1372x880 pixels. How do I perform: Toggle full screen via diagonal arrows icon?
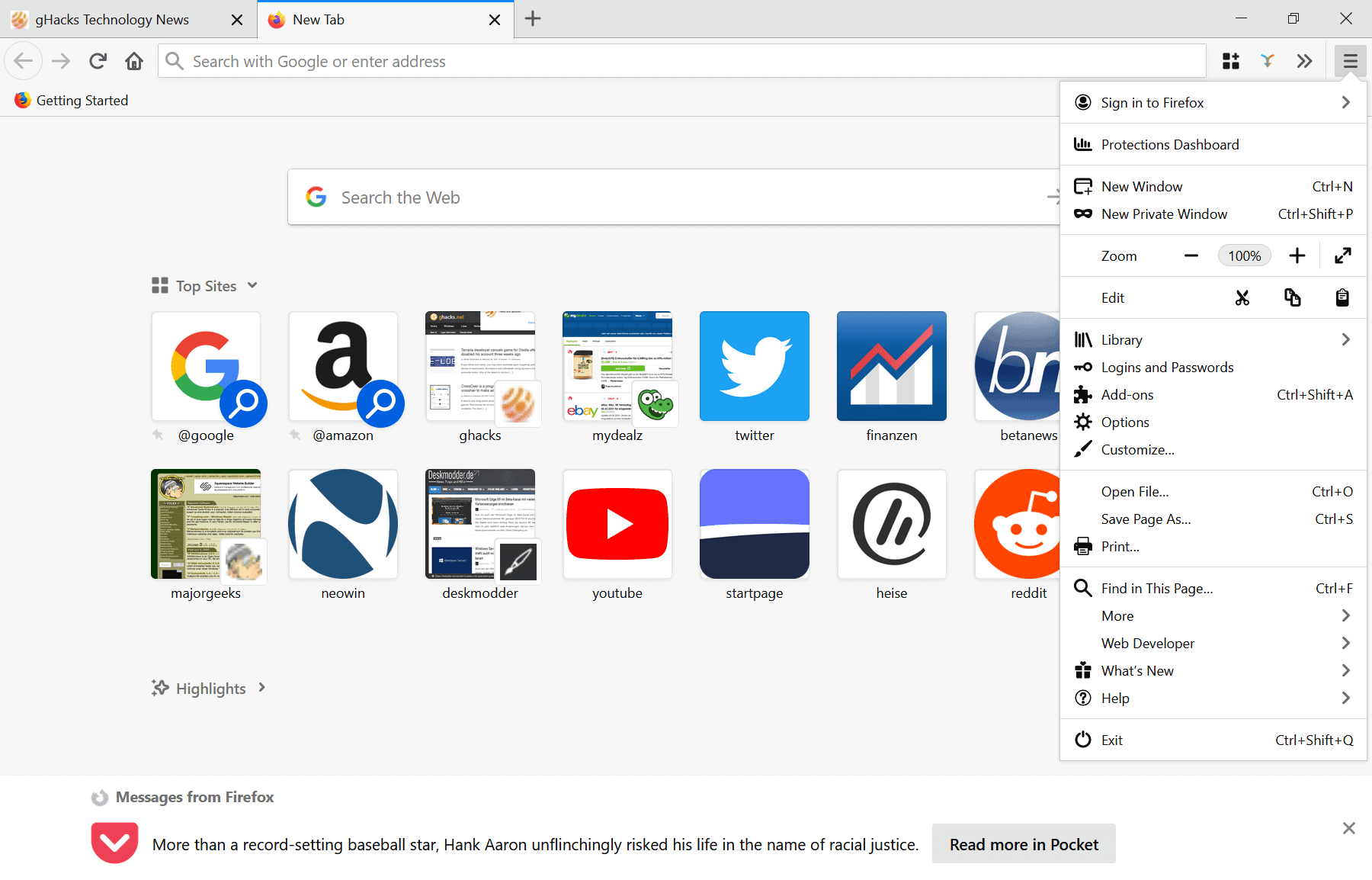click(x=1343, y=255)
